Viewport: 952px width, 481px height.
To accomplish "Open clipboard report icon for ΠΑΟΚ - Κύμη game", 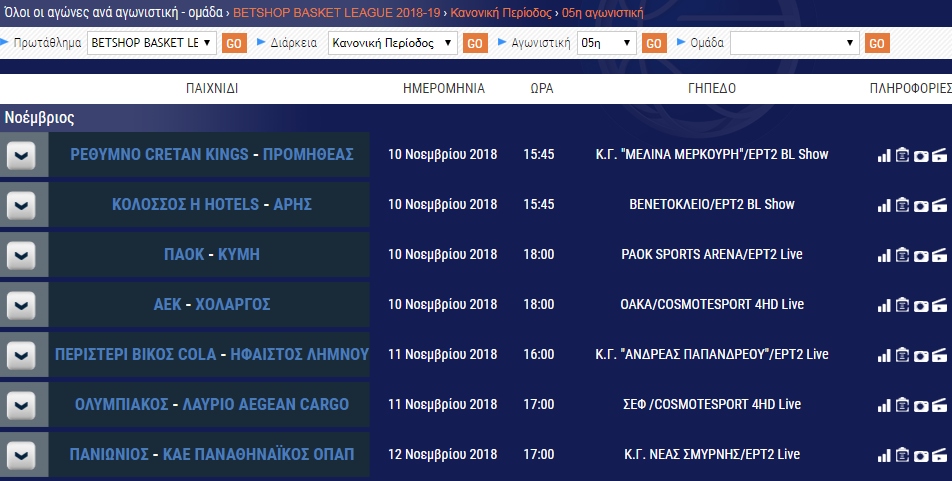I will tap(902, 255).
